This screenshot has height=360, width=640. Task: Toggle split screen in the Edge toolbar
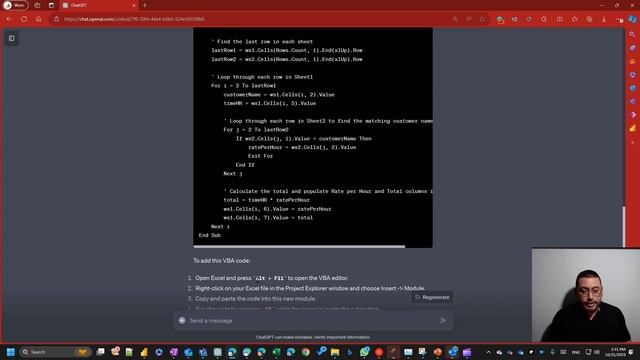(x=560, y=19)
